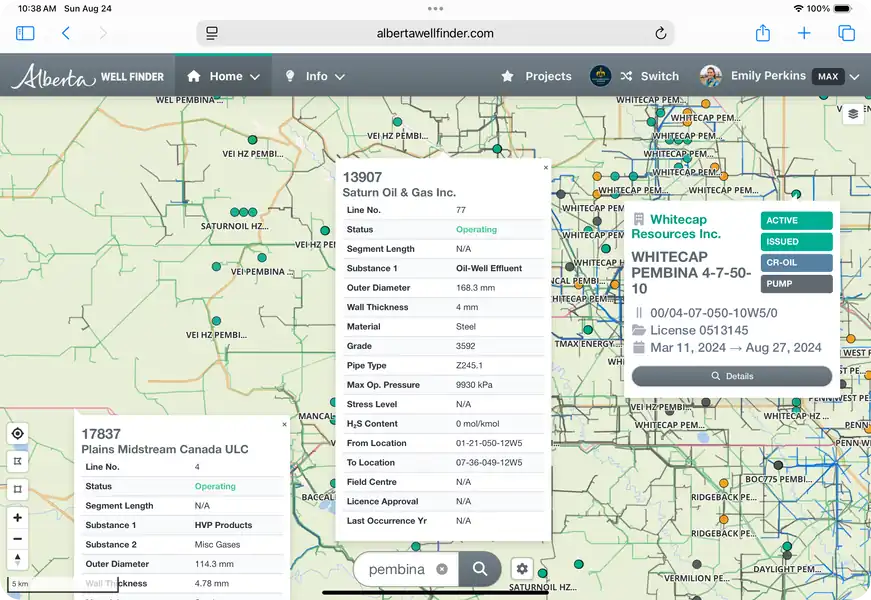Screen dimensions: 871x600
Task: Click Saturn Oil & Gas Inc. heading
Action: click(x=399, y=192)
